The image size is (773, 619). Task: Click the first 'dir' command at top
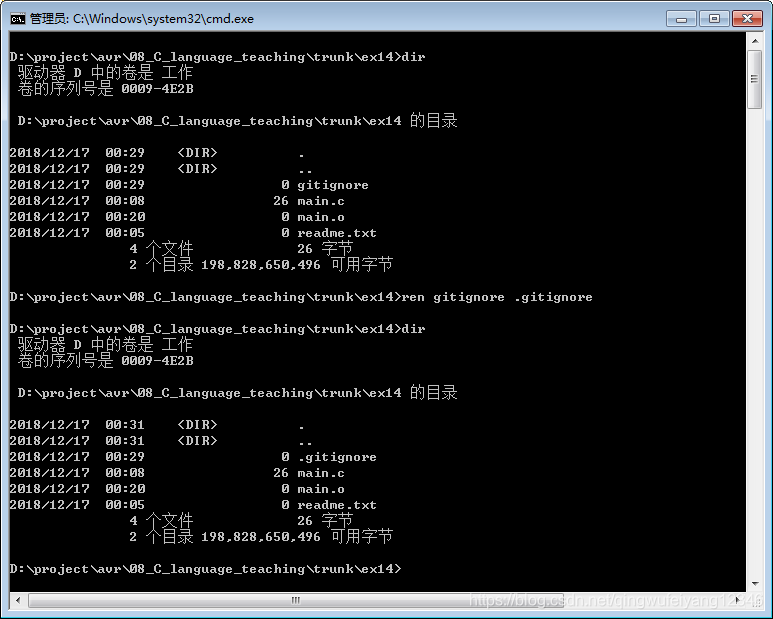(413, 57)
